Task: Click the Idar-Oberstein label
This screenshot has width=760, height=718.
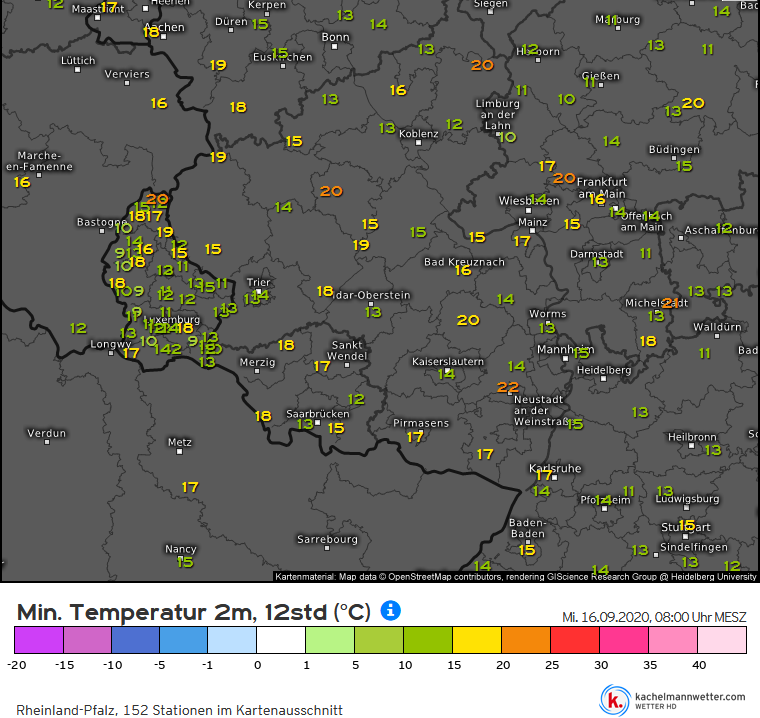Action: 371,295
